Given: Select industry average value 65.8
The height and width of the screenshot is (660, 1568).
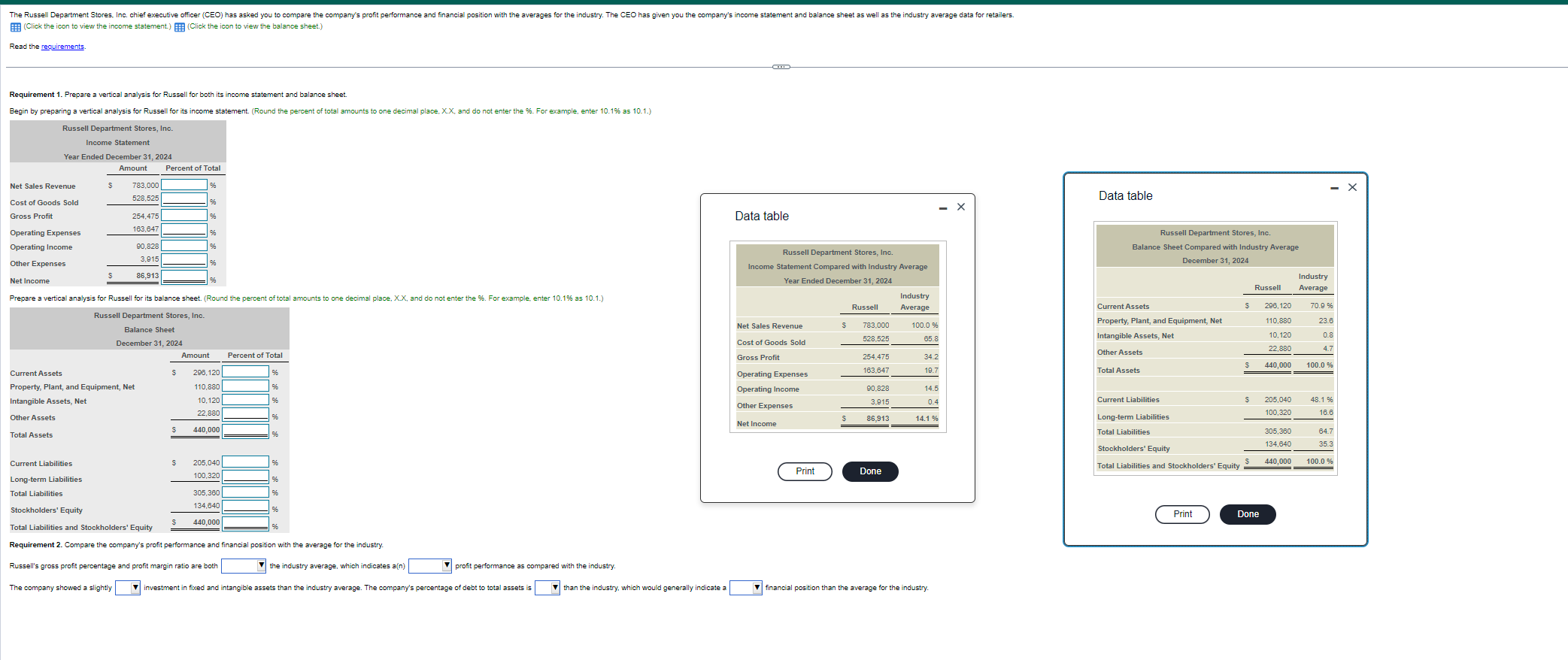Looking at the screenshot, I should (x=931, y=339).
